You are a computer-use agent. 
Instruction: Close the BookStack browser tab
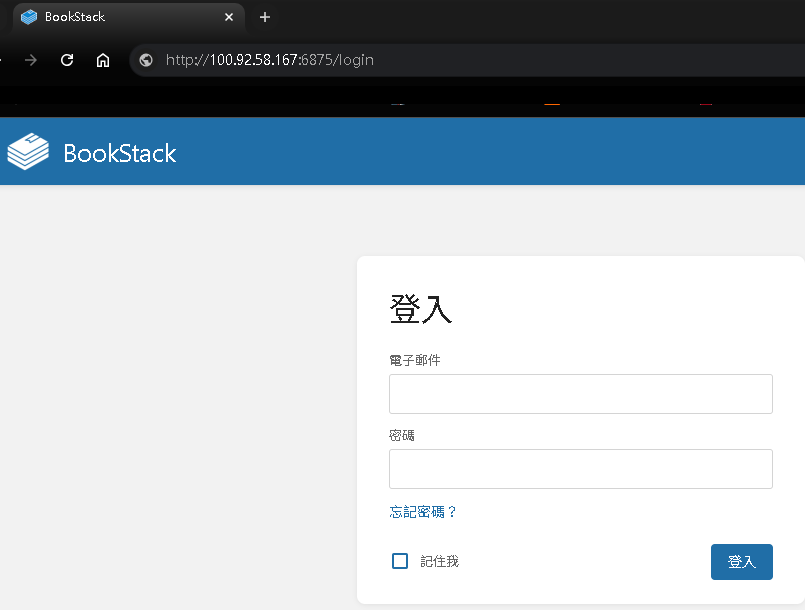pos(229,17)
